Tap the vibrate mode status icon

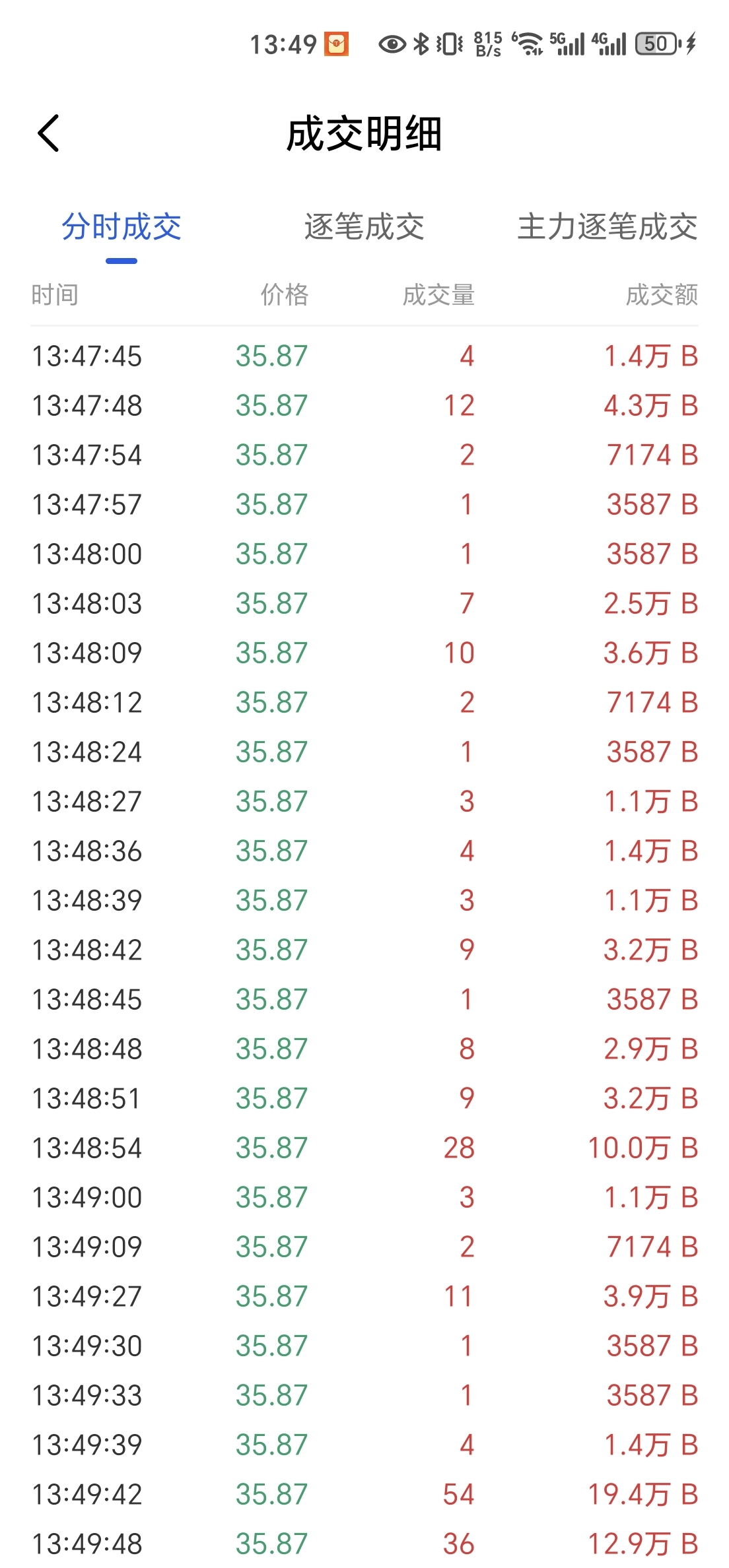[450, 44]
